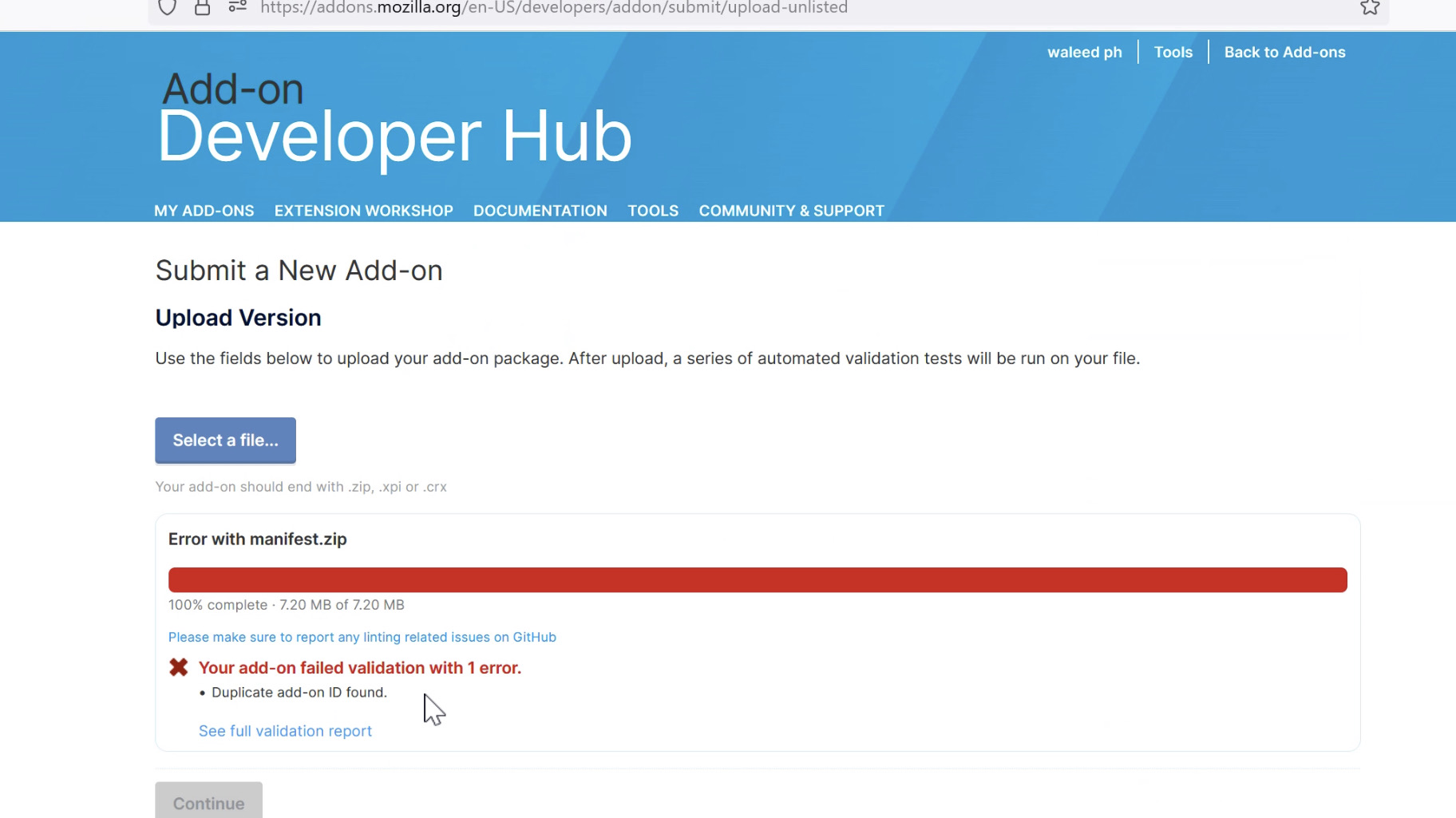Viewport: 1456px width, 818px height.
Task: Open the site permissions icon in address bar
Action: click(237, 7)
